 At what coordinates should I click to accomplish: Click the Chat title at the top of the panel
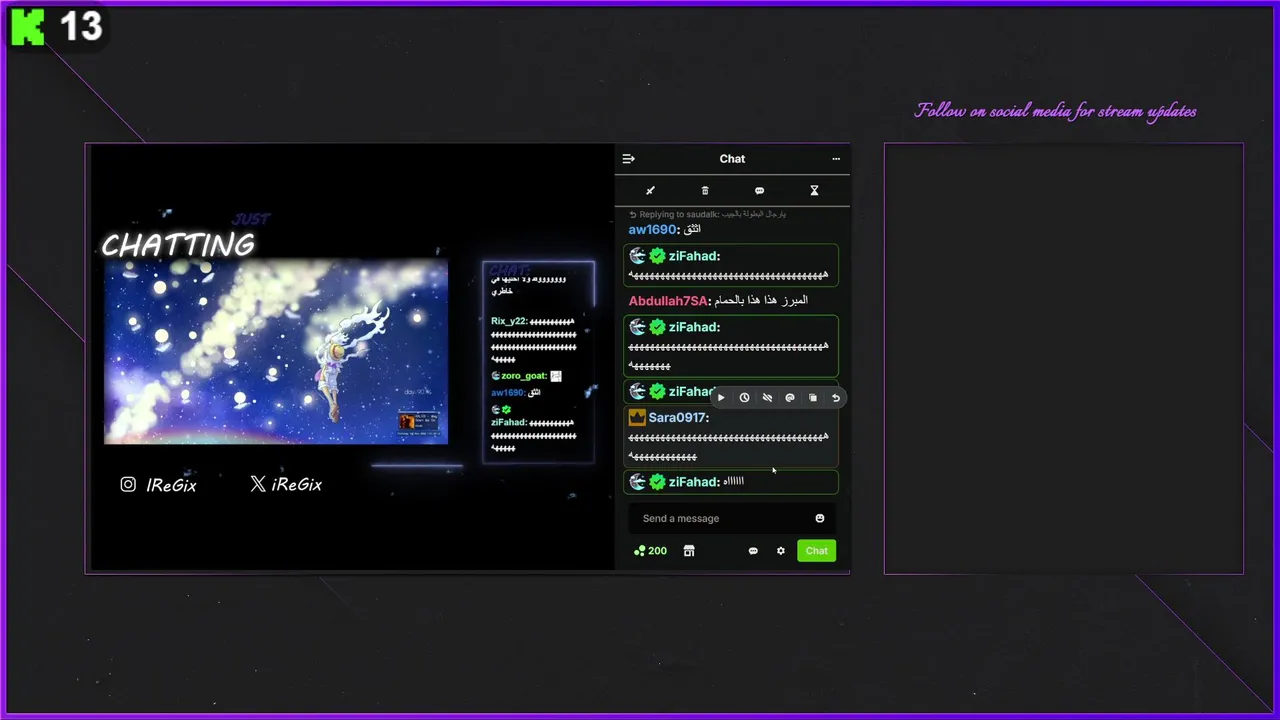[x=732, y=159]
